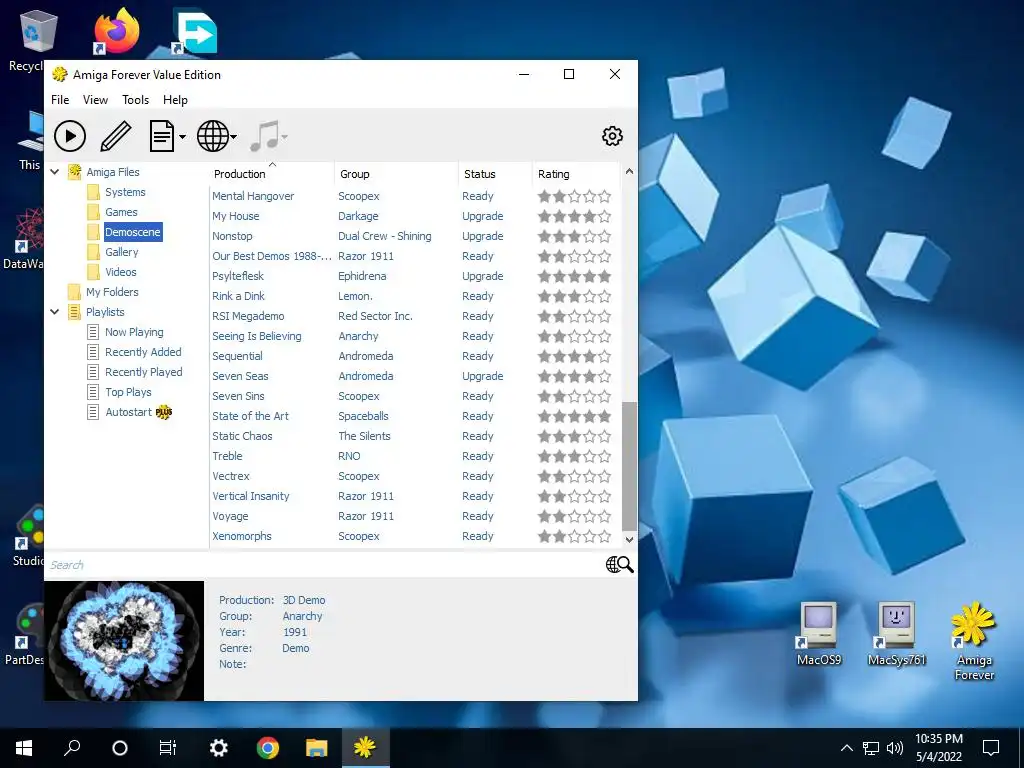The height and width of the screenshot is (768, 1024).
Task: Open the File menu
Action: tap(60, 100)
